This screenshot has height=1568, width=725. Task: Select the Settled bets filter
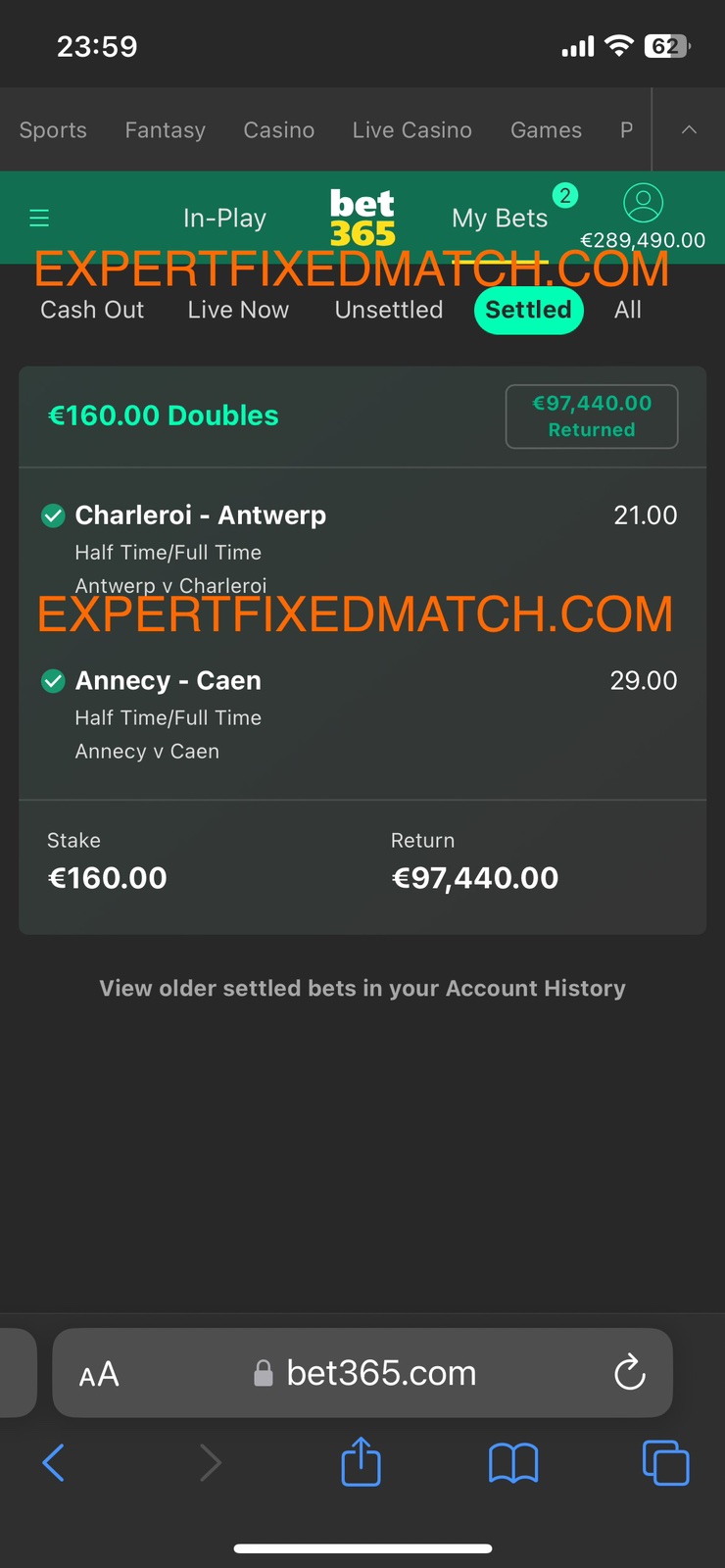coord(528,310)
